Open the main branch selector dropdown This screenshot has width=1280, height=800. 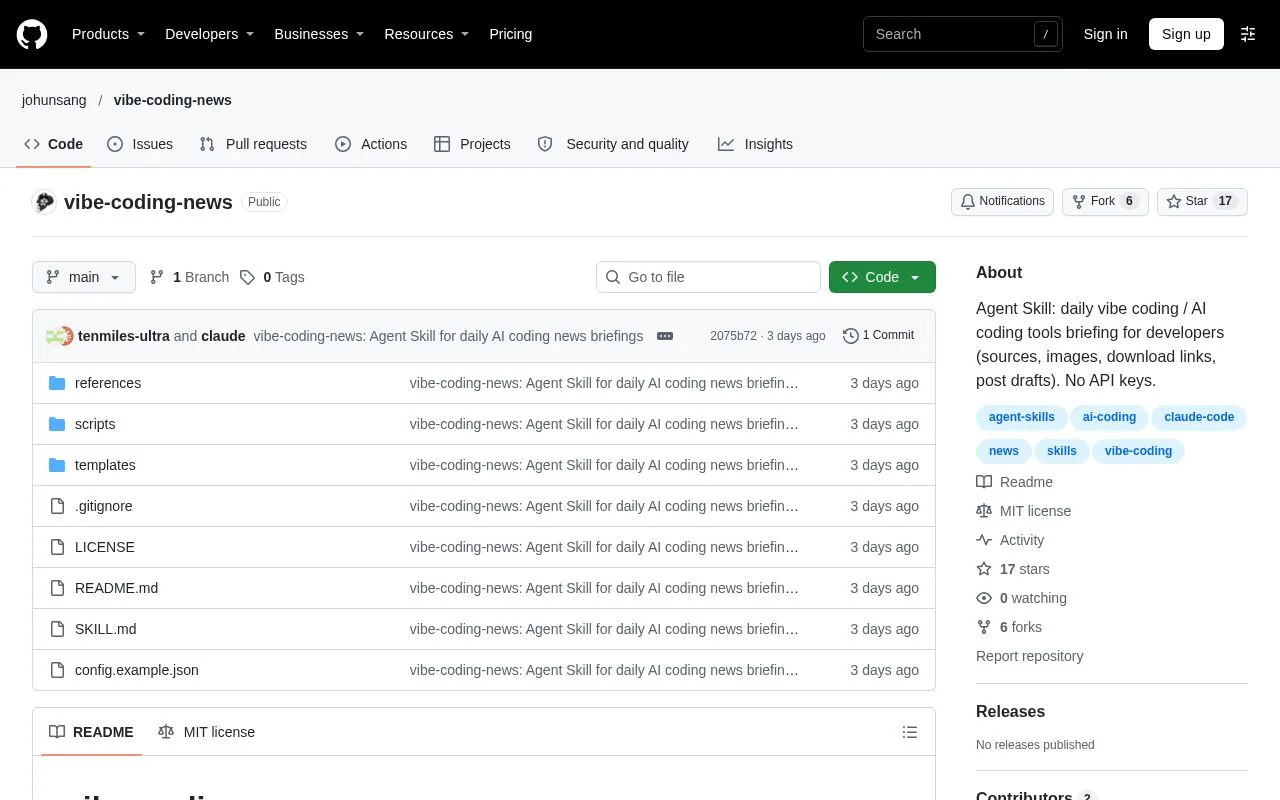tap(84, 277)
